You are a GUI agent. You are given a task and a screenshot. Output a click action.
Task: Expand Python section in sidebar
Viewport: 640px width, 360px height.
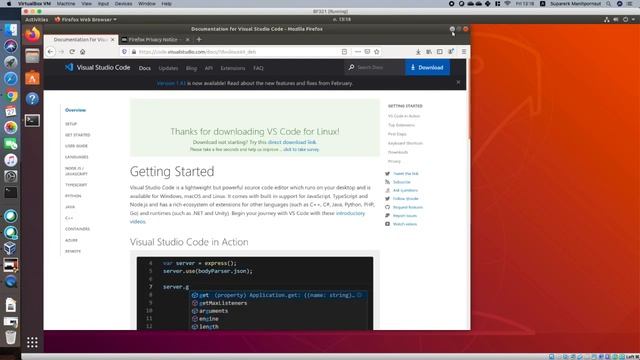tap(73, 196)
